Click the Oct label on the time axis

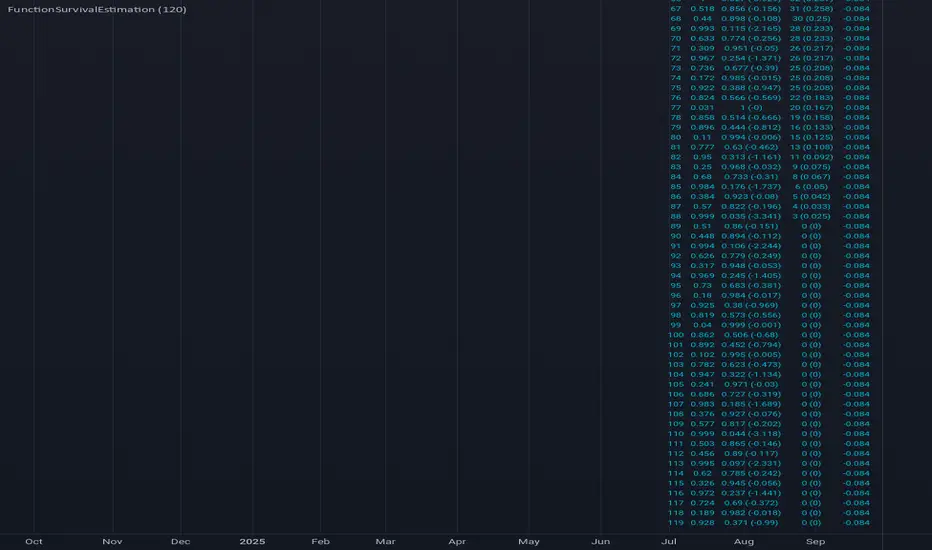[34, 542]
